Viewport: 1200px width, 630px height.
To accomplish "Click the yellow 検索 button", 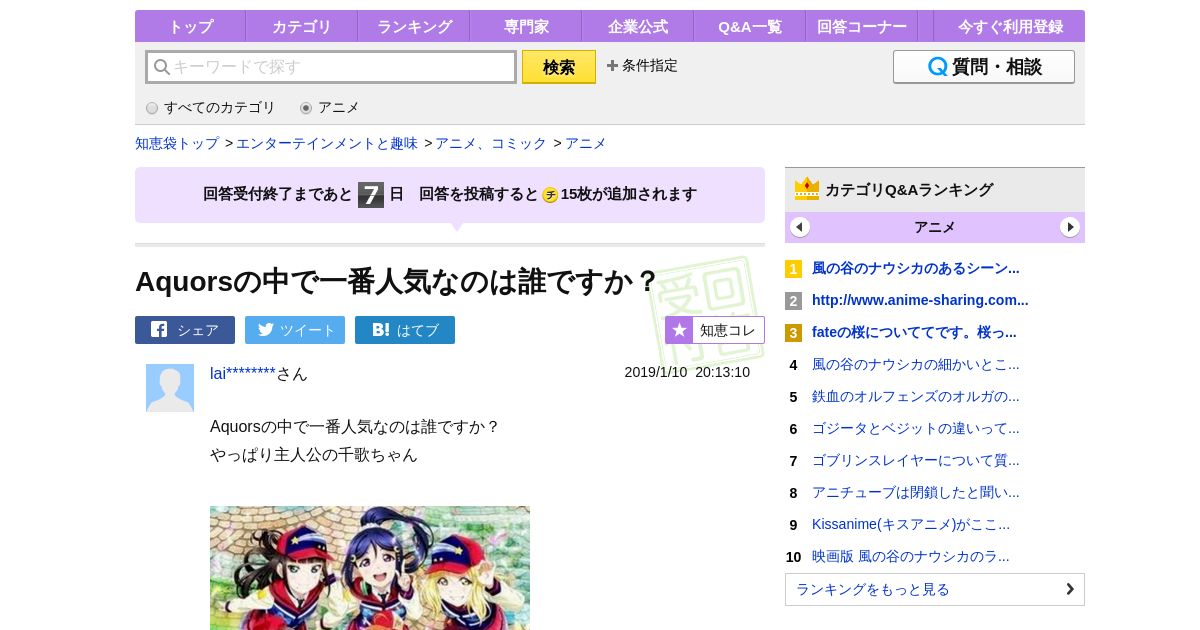I will point(559,67).
